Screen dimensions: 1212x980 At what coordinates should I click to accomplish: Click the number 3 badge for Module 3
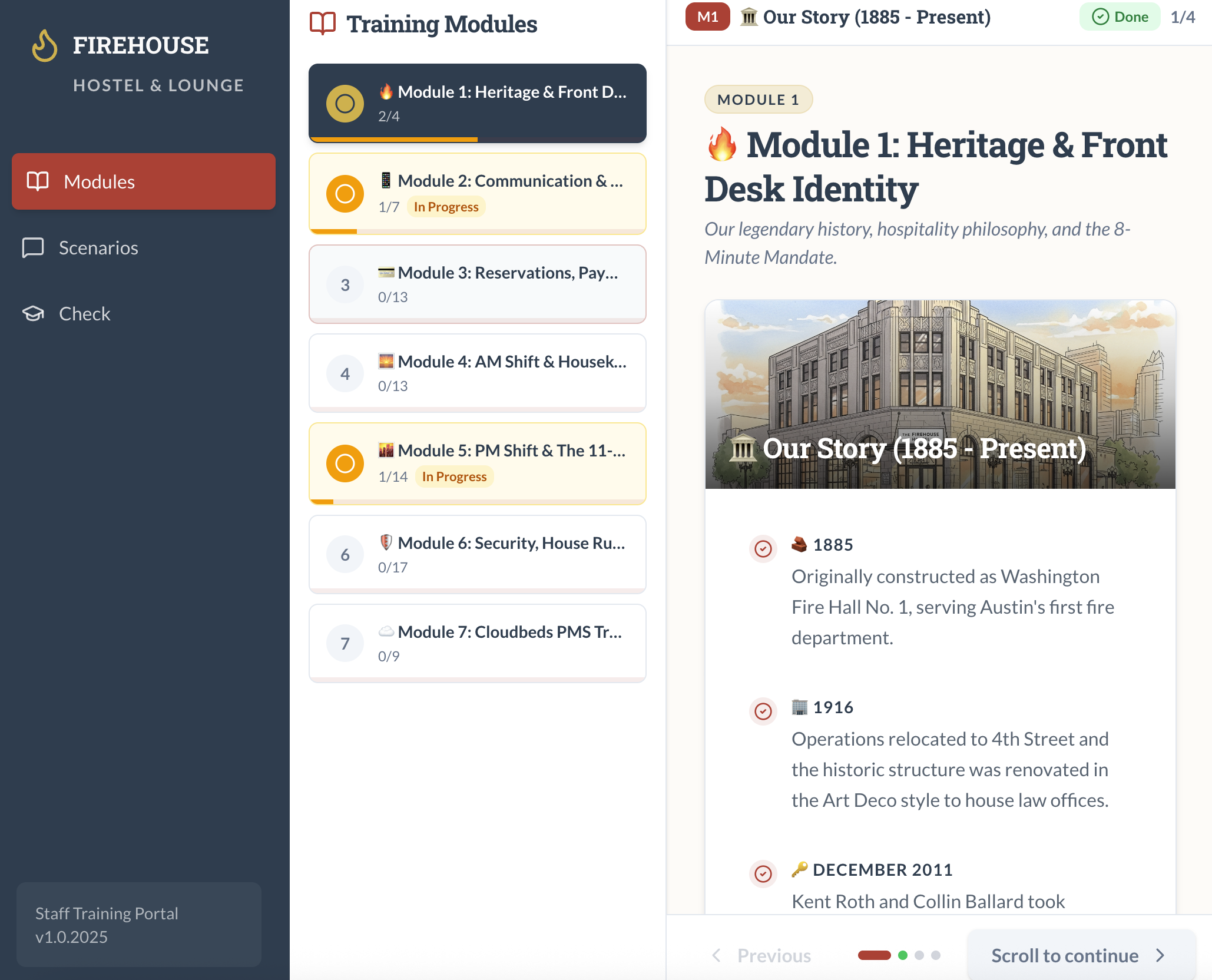(x=345, y=285)
